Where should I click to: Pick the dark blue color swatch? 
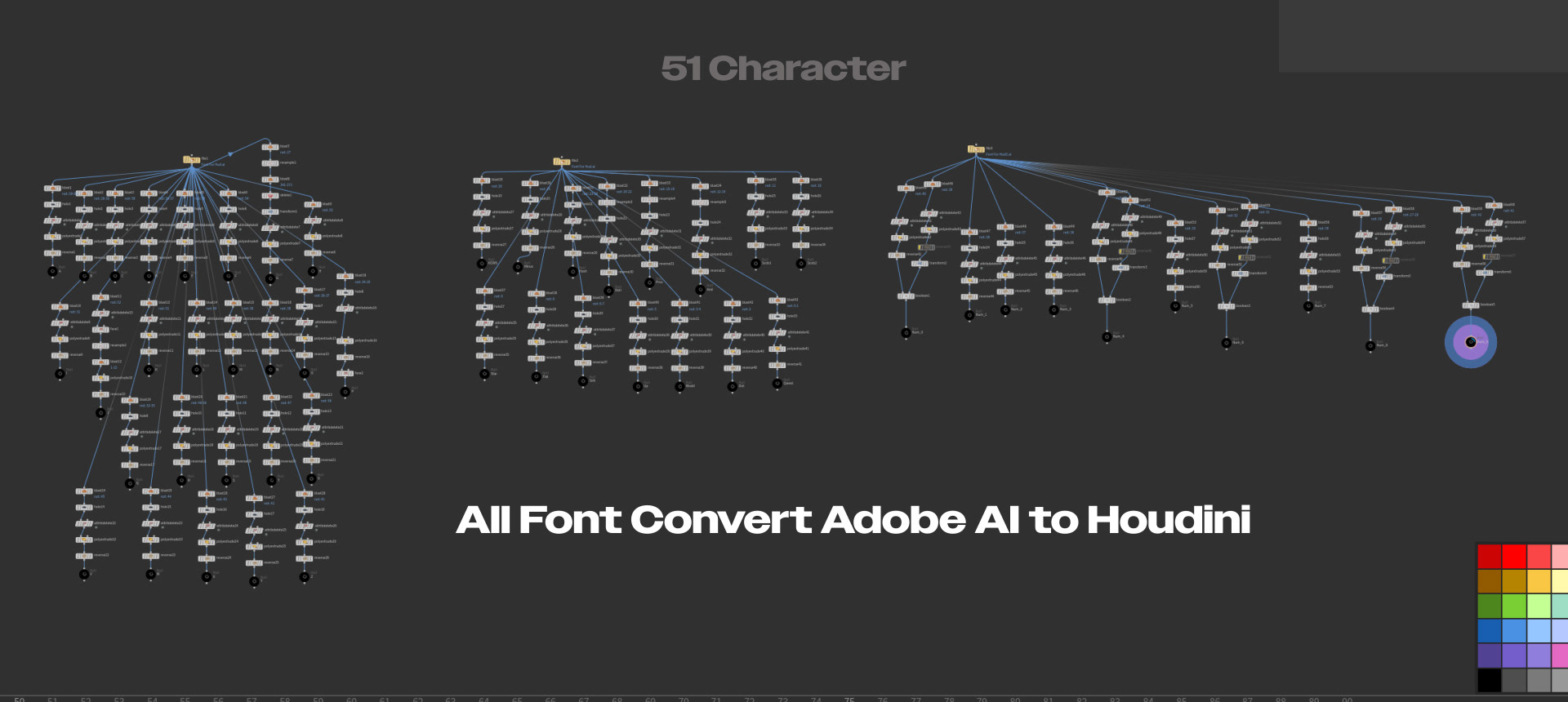click(1489, 631)
